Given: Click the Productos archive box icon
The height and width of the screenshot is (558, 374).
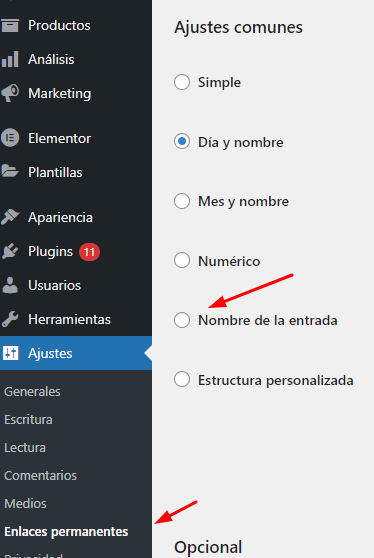Looking at the screenshot, I should point(10,25).
